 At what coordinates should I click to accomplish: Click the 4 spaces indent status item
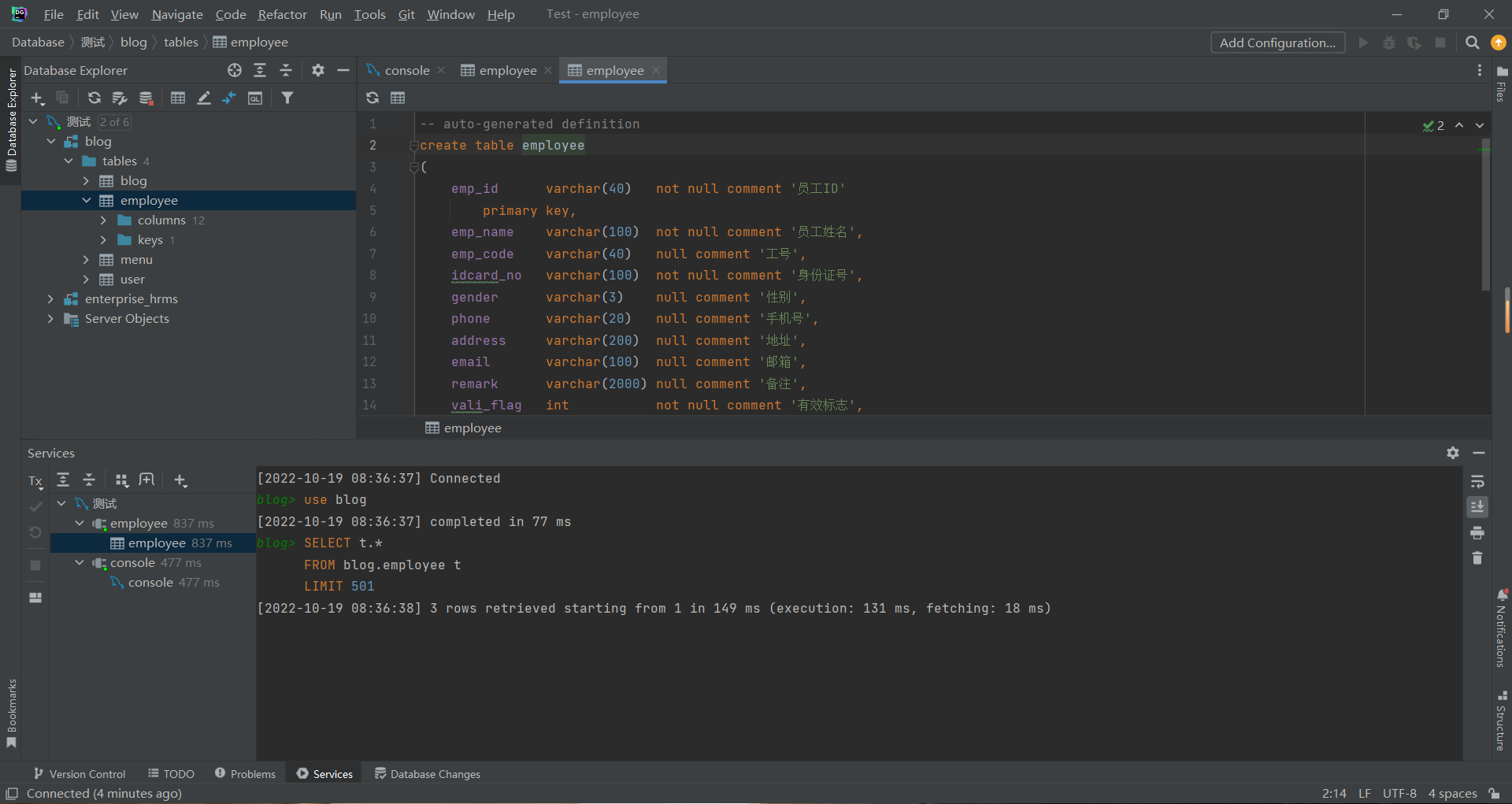coord(1452,793)
